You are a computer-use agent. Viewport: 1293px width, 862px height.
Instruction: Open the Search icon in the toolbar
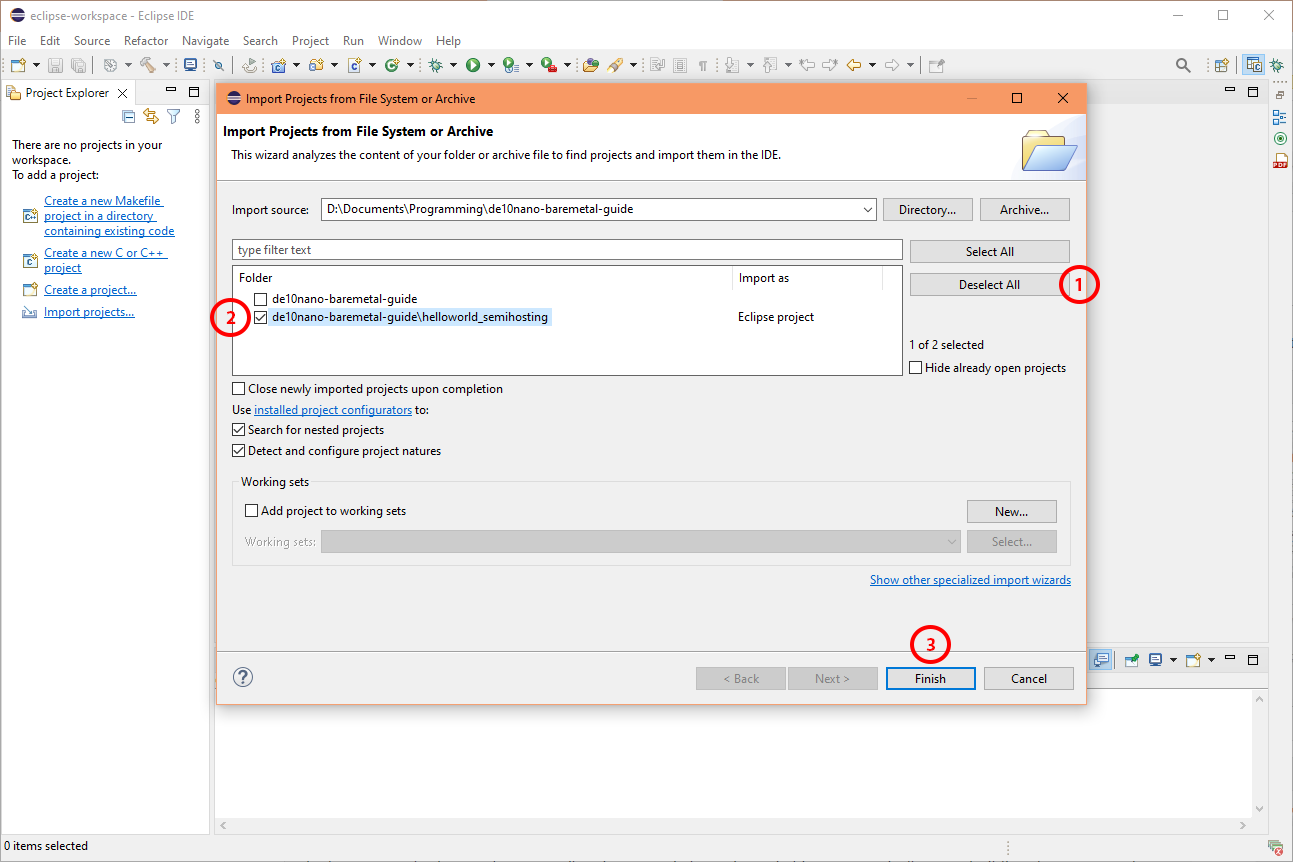[x=1183, y=64]
